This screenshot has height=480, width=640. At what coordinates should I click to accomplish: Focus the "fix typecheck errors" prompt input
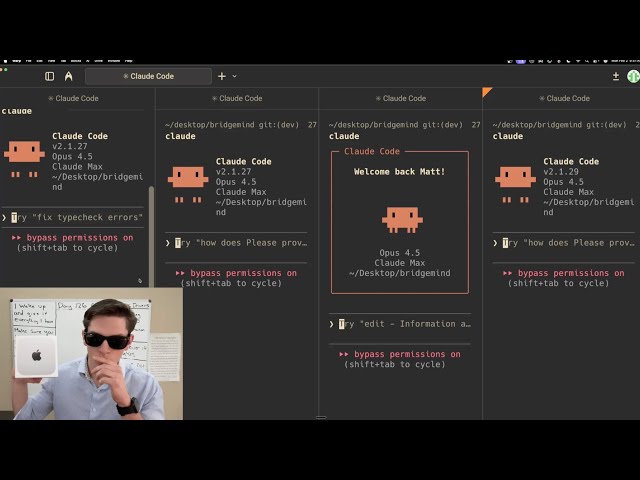(x=73, y=218)
